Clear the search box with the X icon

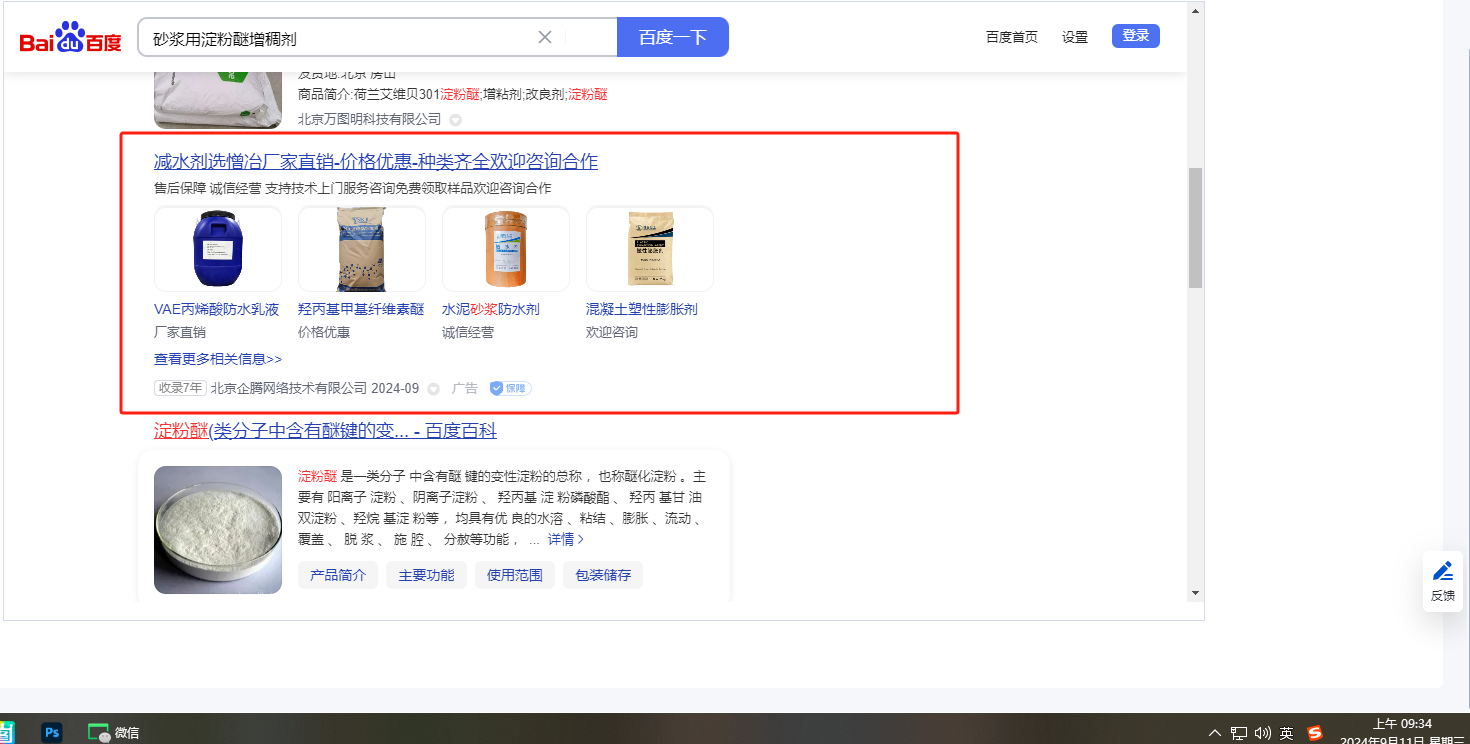[545, 38]
